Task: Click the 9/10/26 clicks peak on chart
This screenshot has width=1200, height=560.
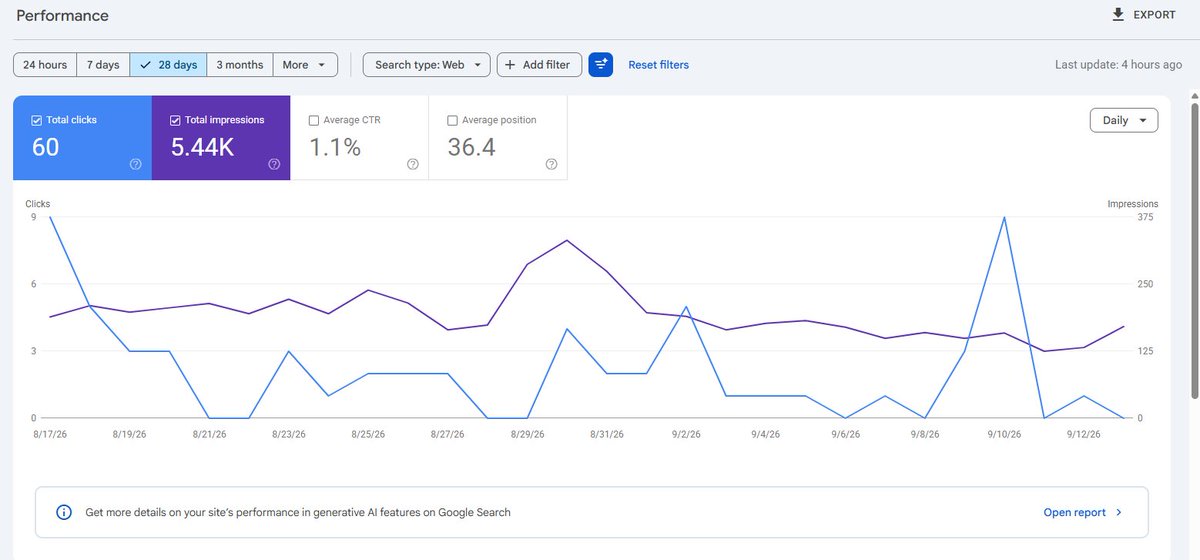Action: coord(1003,217)
